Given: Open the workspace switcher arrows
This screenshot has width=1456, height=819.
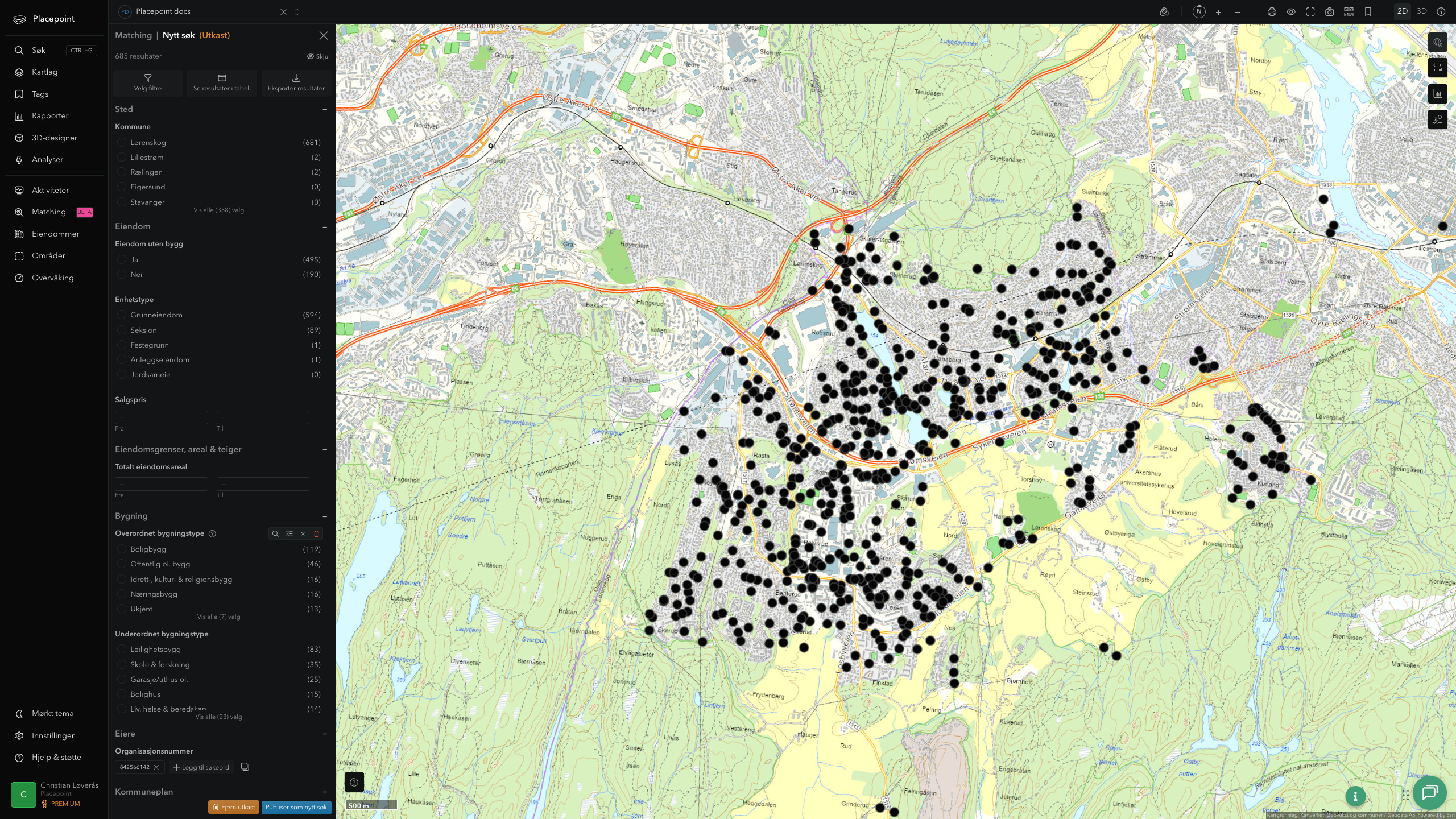Looking at the screenshot, I should [297, 12].
